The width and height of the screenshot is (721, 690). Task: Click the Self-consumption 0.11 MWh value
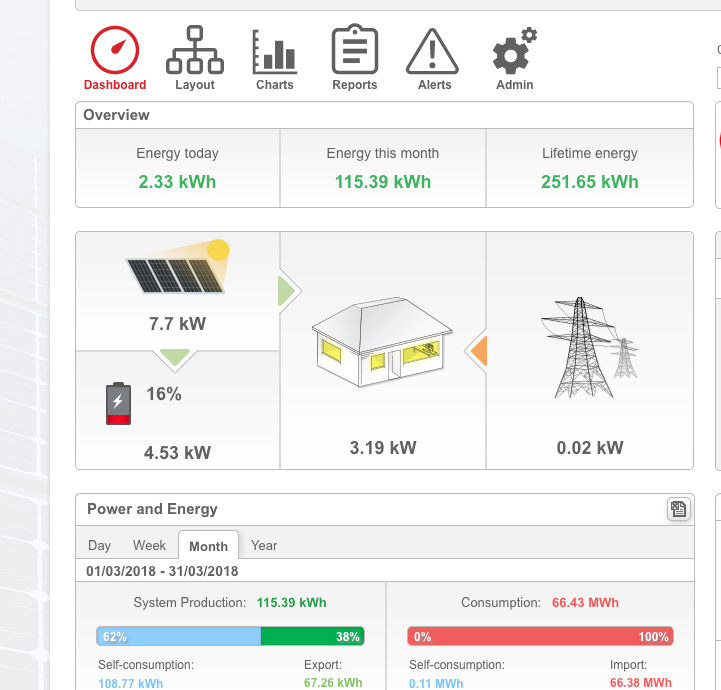point(436,684)
